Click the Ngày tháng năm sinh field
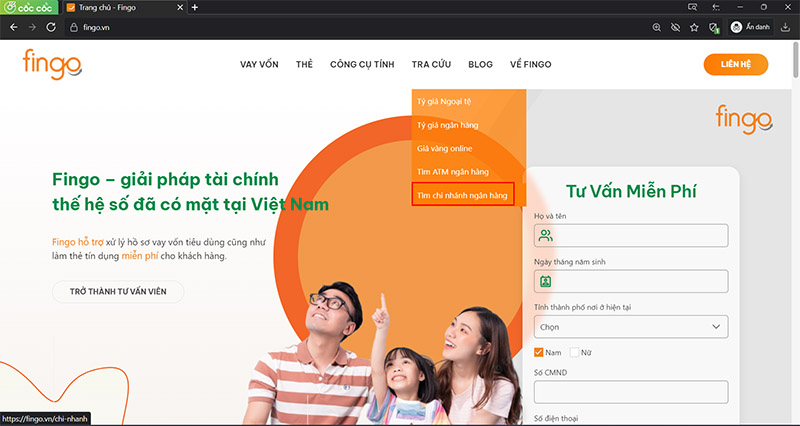Image resolution: width=800 pixels, height=426 pixels. (631, 281)
